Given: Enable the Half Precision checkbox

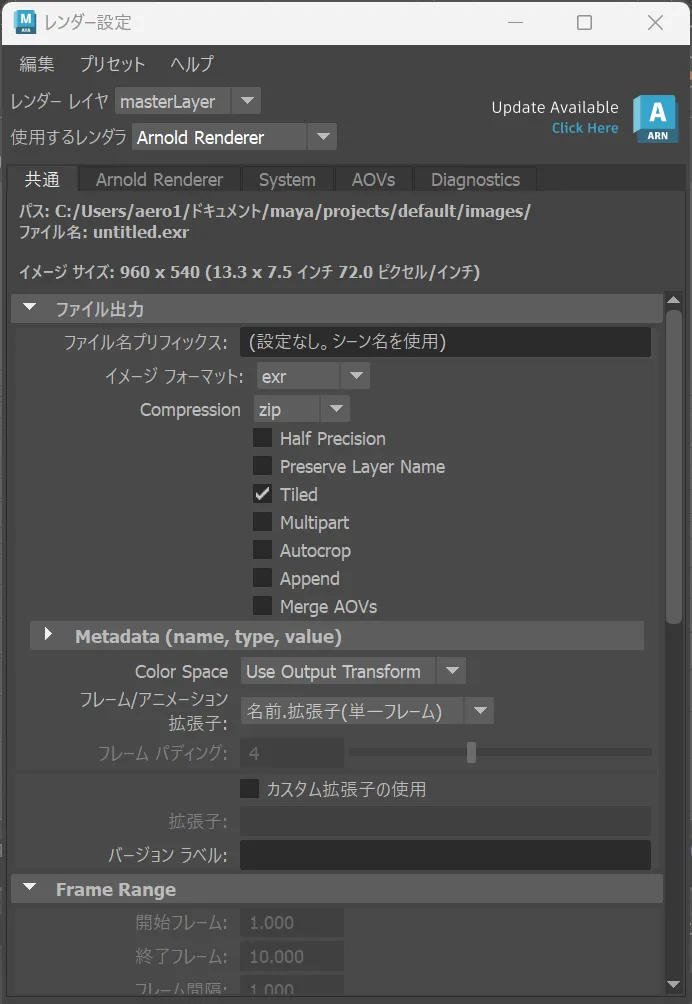Looking at the screenshot, I should (262, 438).
